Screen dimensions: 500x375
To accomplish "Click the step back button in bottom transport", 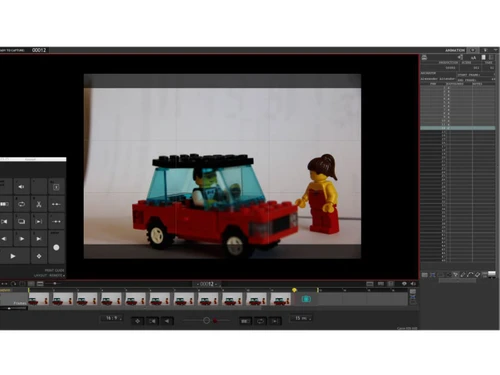I will point(167,321).
